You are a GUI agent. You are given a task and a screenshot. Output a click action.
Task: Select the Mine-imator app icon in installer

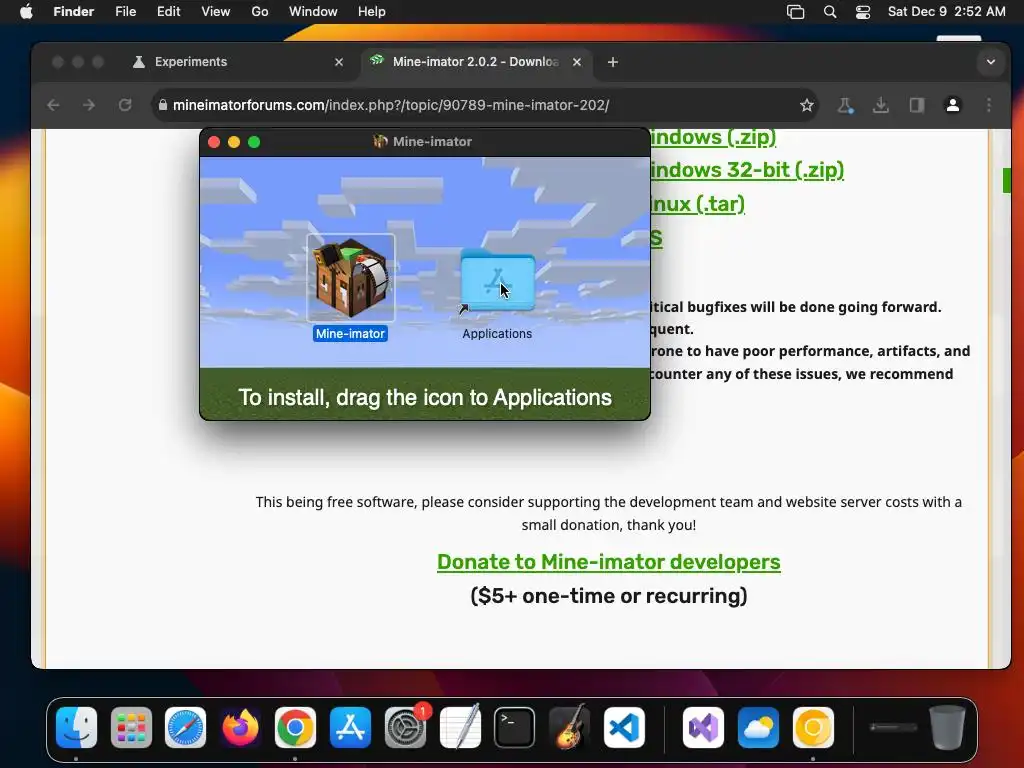[x=351, y=277]
